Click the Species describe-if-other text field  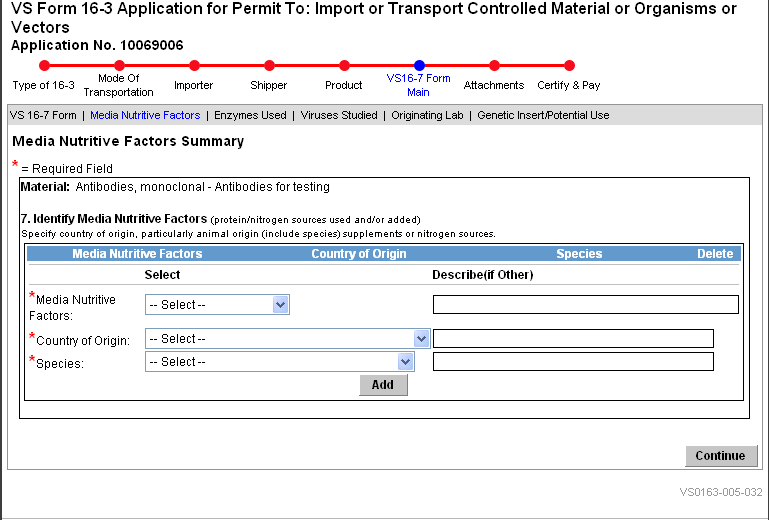(573, 362)
